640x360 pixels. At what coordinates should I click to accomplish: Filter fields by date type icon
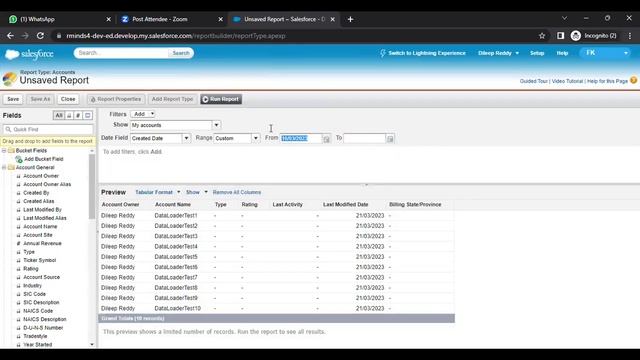point(87,116)
